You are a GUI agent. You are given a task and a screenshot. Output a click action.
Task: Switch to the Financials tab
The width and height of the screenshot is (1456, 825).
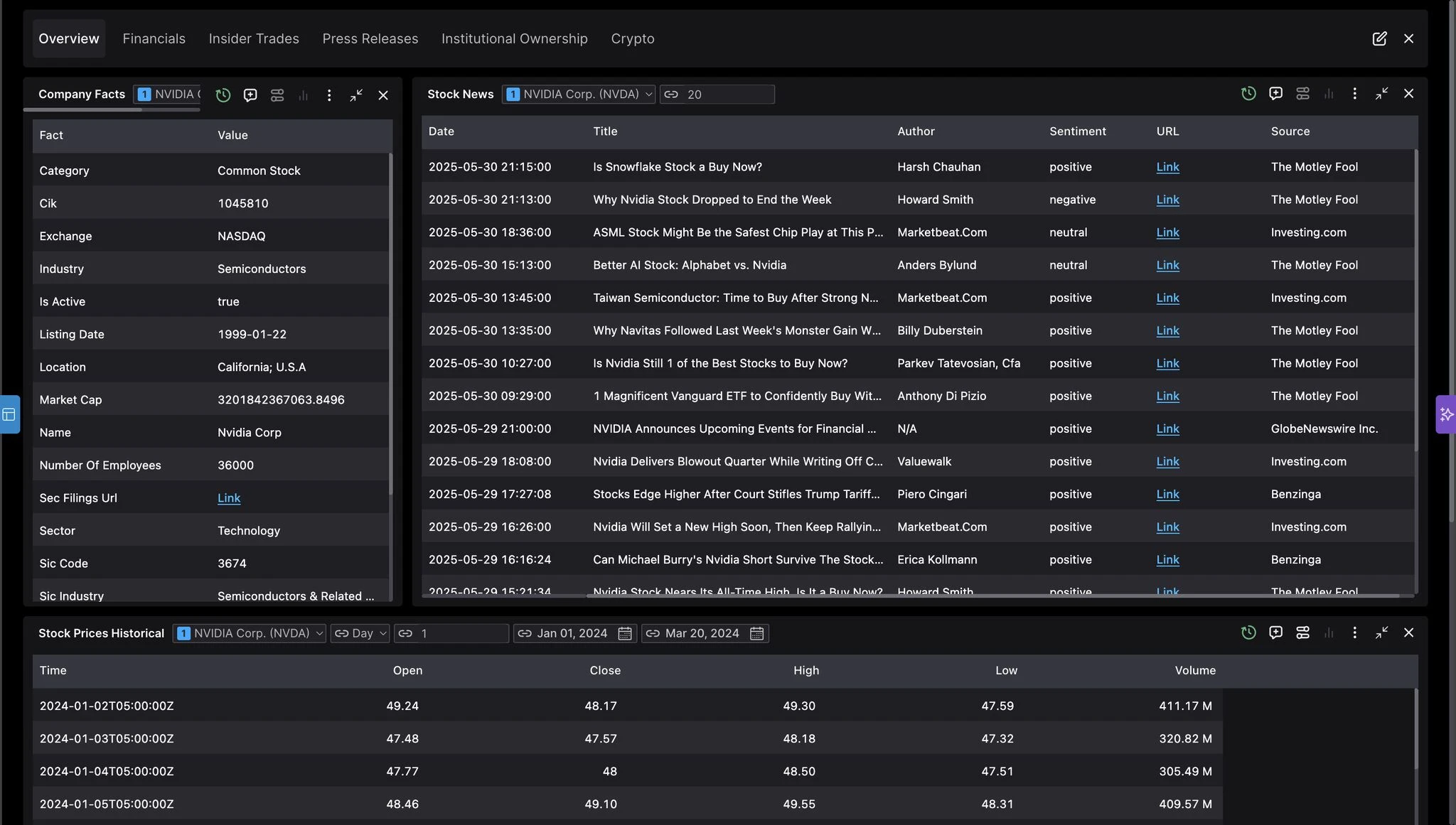tap(154, 38)
